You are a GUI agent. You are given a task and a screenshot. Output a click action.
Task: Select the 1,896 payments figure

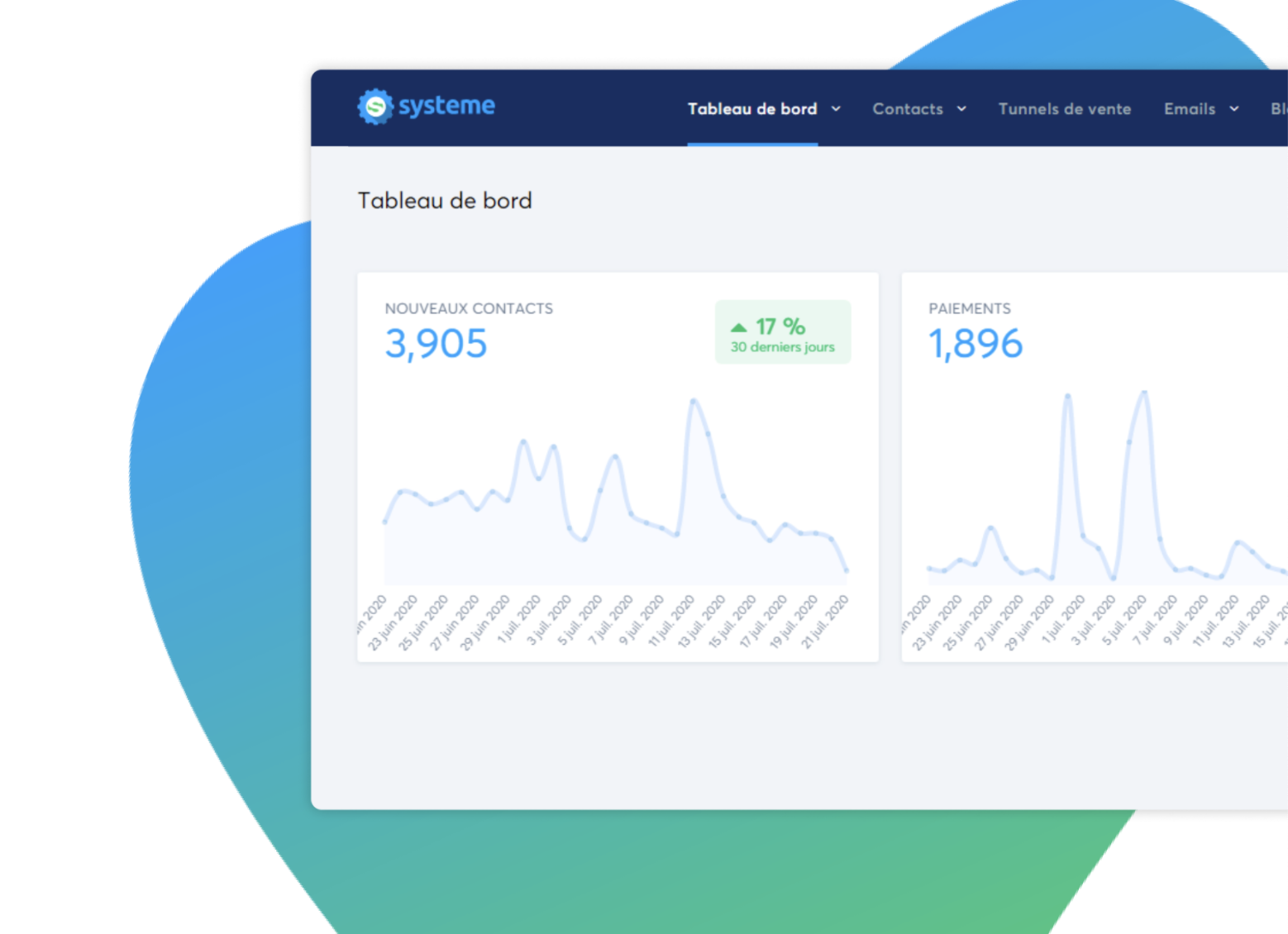976,344
